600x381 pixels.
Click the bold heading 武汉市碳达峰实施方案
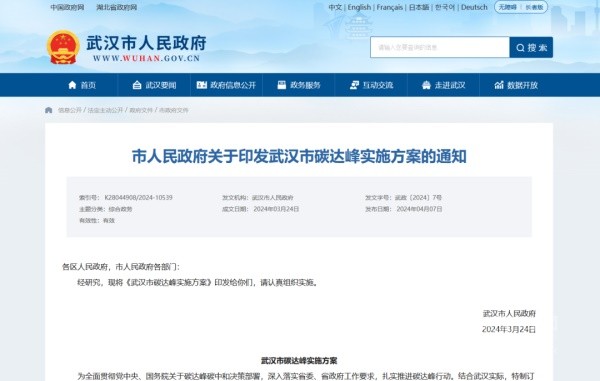(299, 361)
